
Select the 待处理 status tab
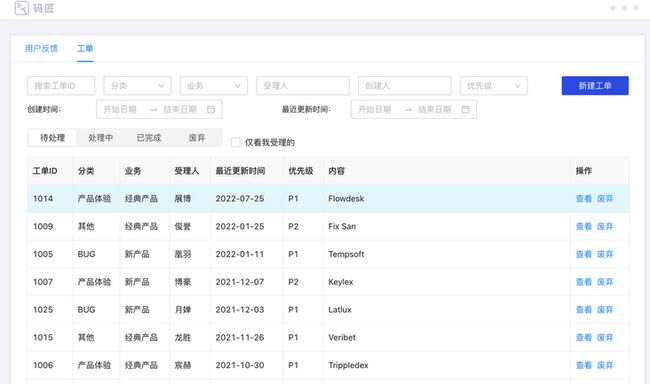52,138
